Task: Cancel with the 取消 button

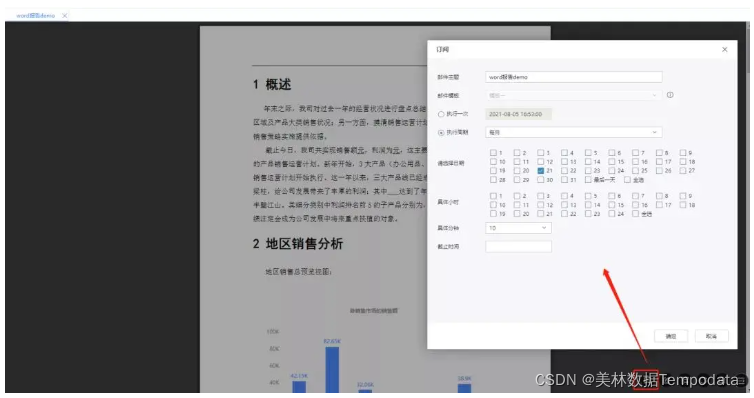Action: click(711, 336)
